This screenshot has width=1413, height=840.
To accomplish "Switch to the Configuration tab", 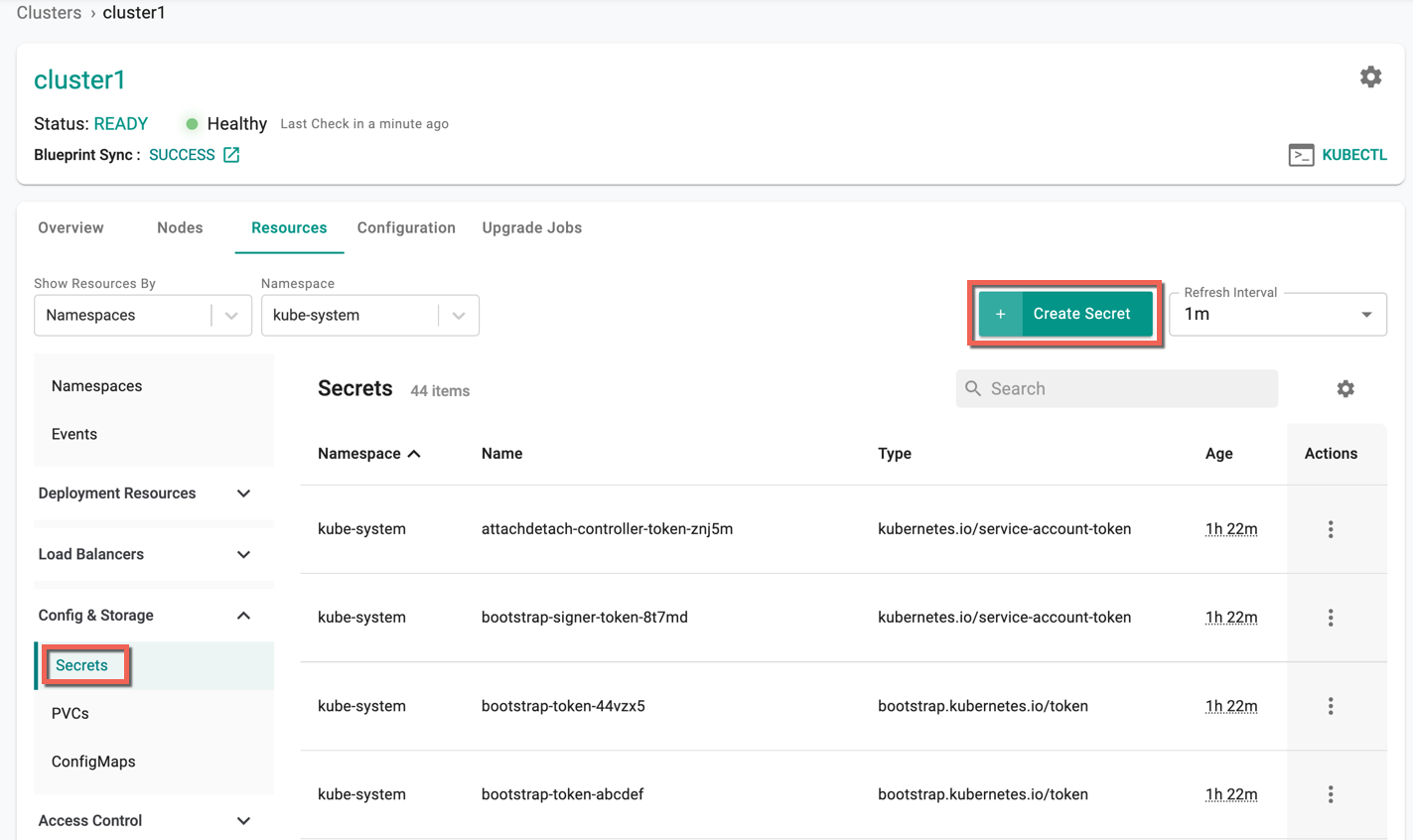I will (x=406, y=227).
